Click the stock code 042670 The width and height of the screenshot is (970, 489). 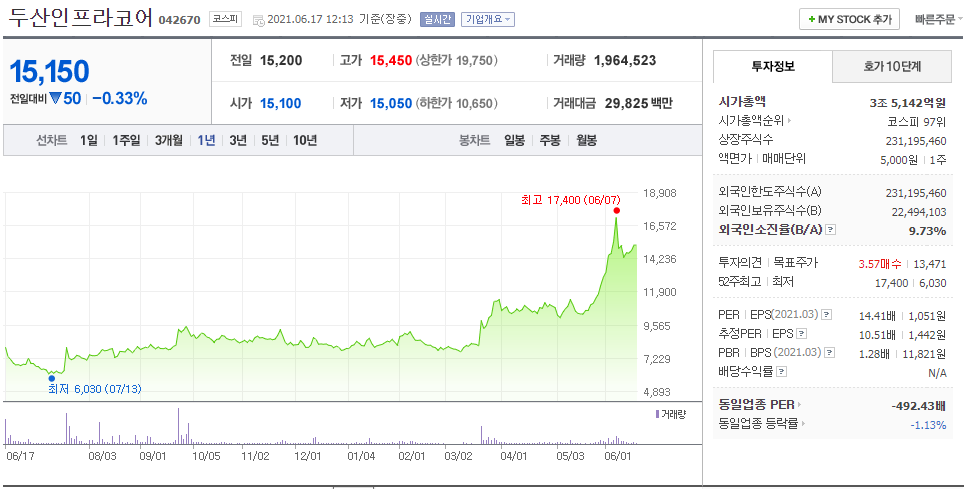(x=179, y=20)
